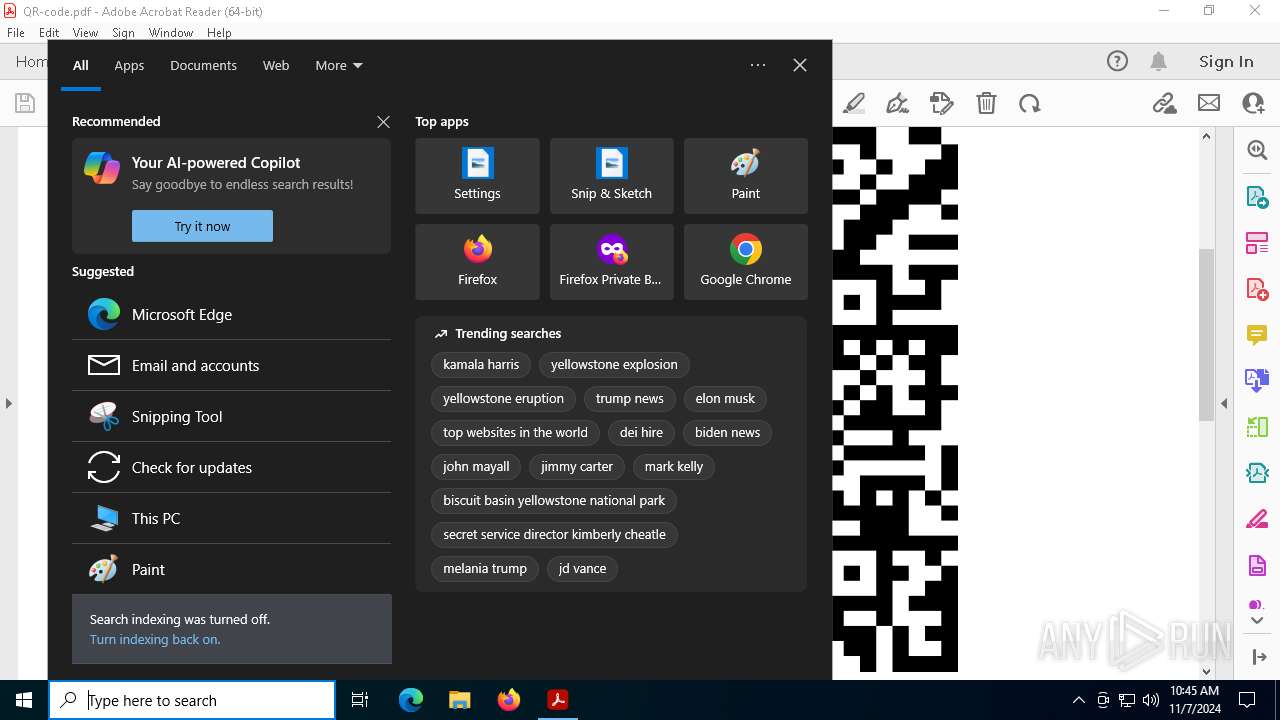The width and height of the screenshot is (1280, 720).
Task: Launch Firefox tile in Top apps
Action: [477, 262]
